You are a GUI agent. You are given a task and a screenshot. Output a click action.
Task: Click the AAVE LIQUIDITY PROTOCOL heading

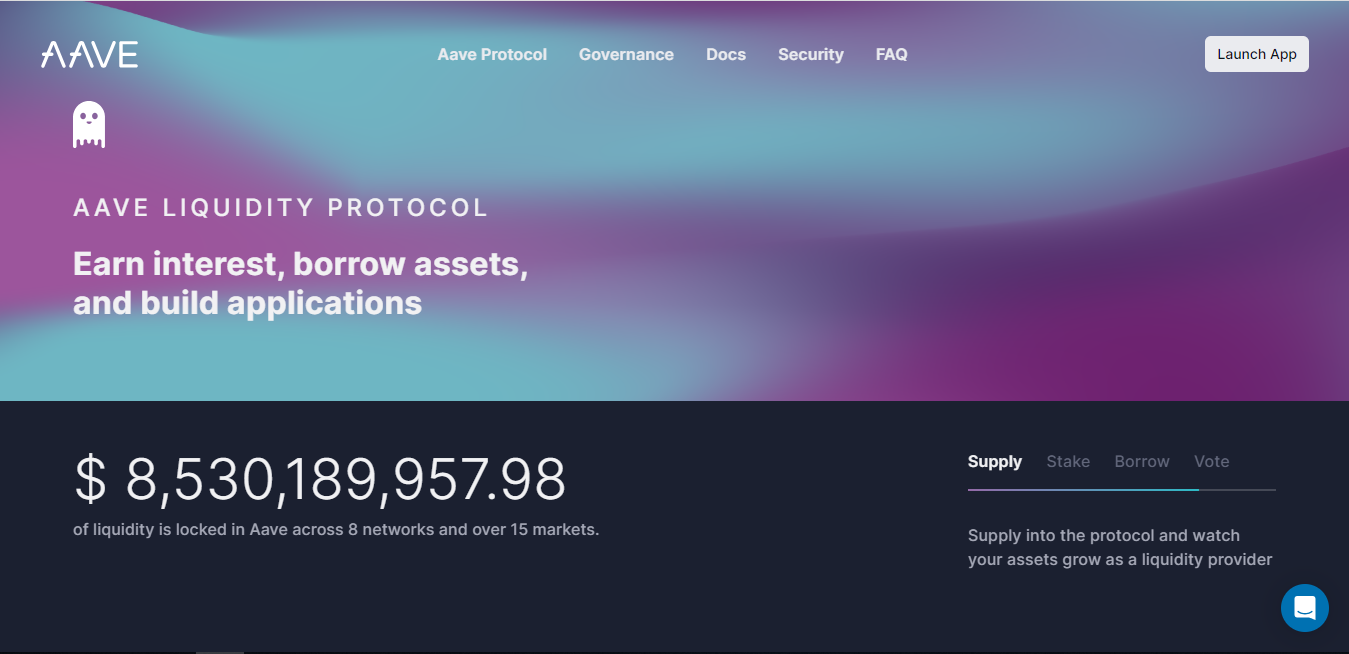point(281,208)
